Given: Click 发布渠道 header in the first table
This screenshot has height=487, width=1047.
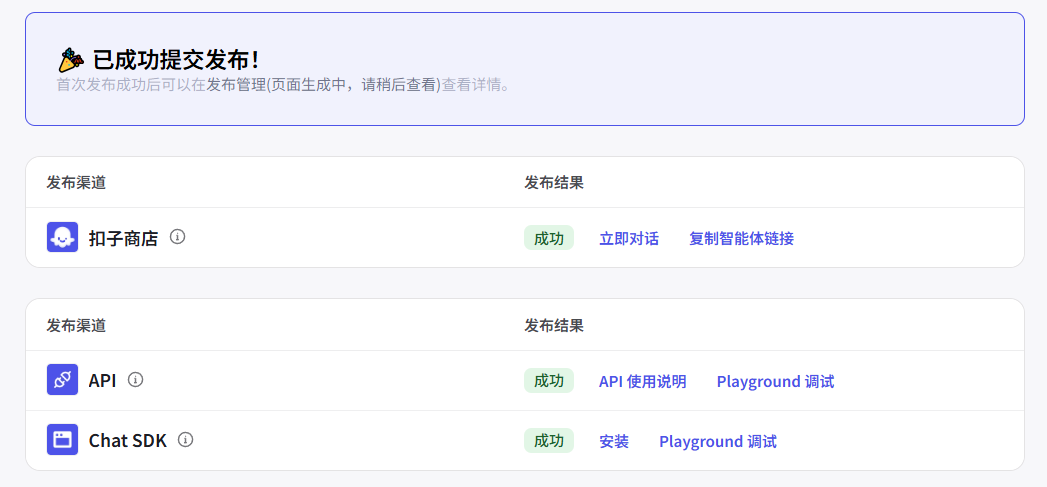Looking at the screenshot, I should [x=76, y=182].
